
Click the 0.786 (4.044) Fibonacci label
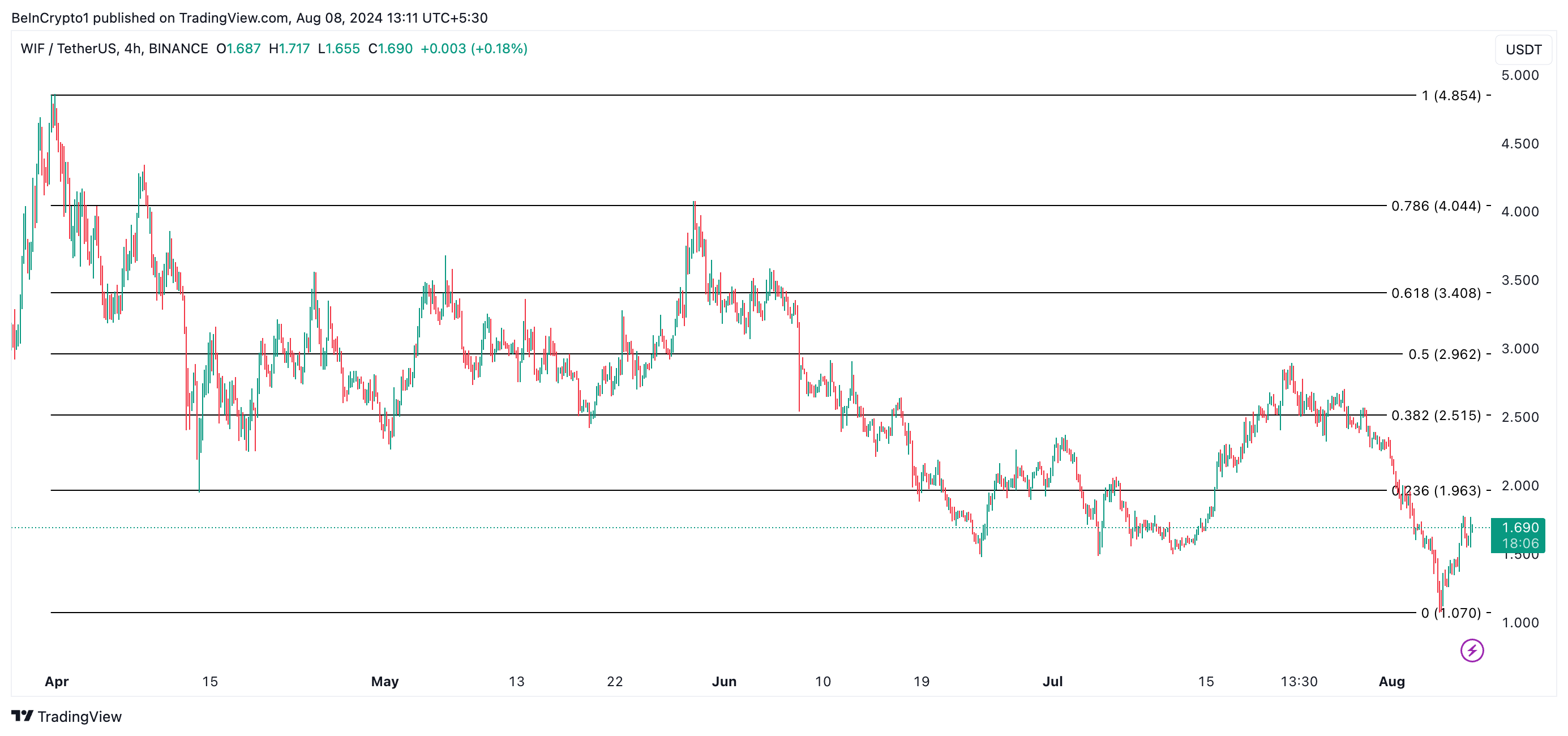click(x=1436, y=206)
